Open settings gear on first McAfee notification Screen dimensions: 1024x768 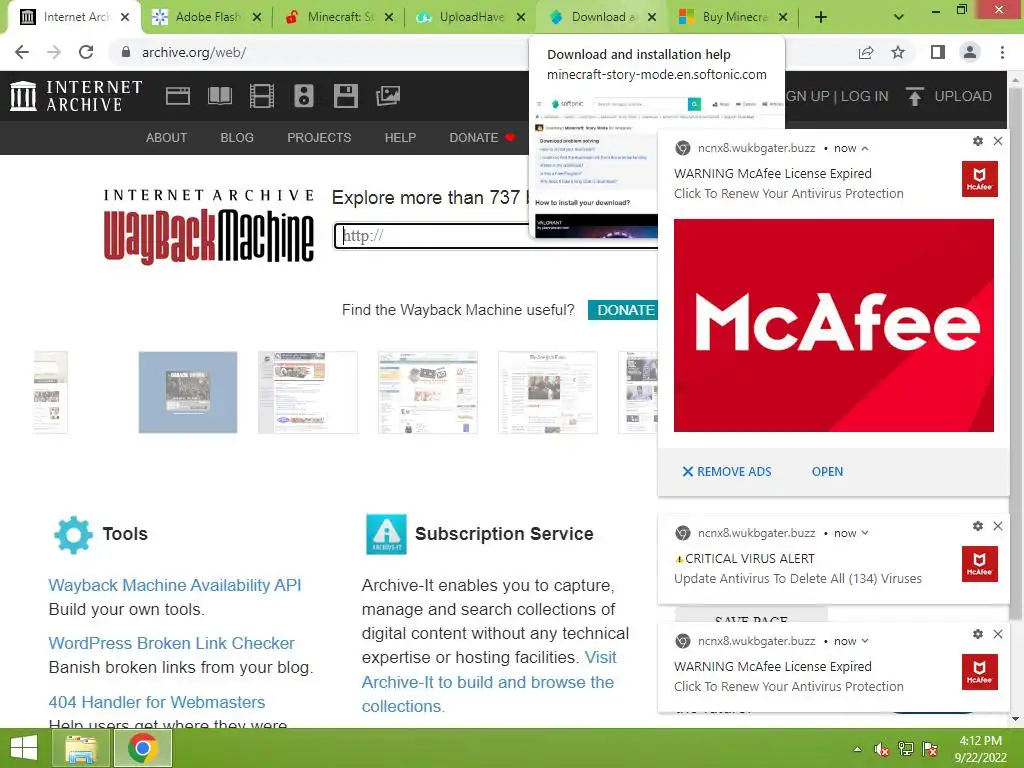pos(978,141)
